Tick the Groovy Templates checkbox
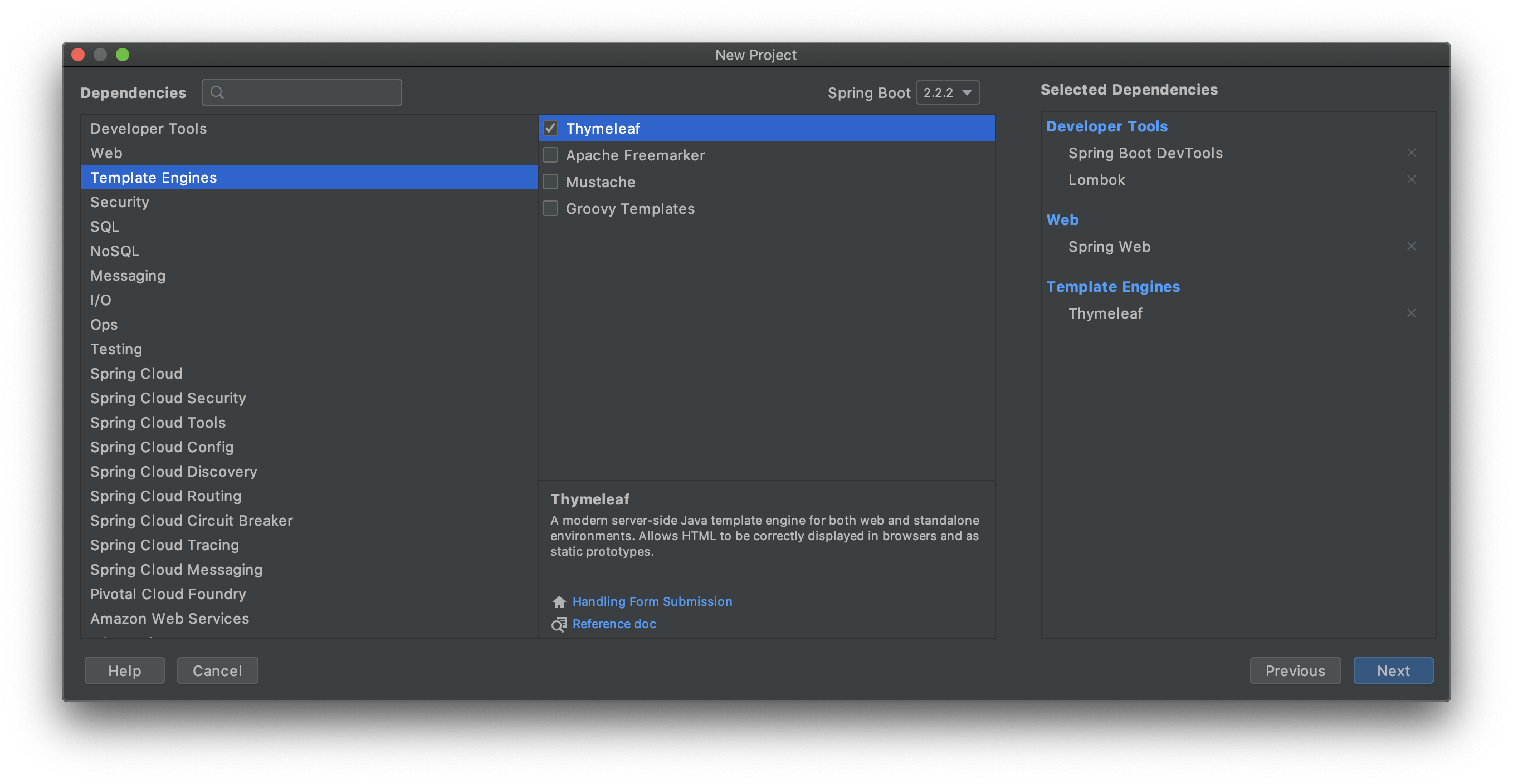 [x=550, y=208]
